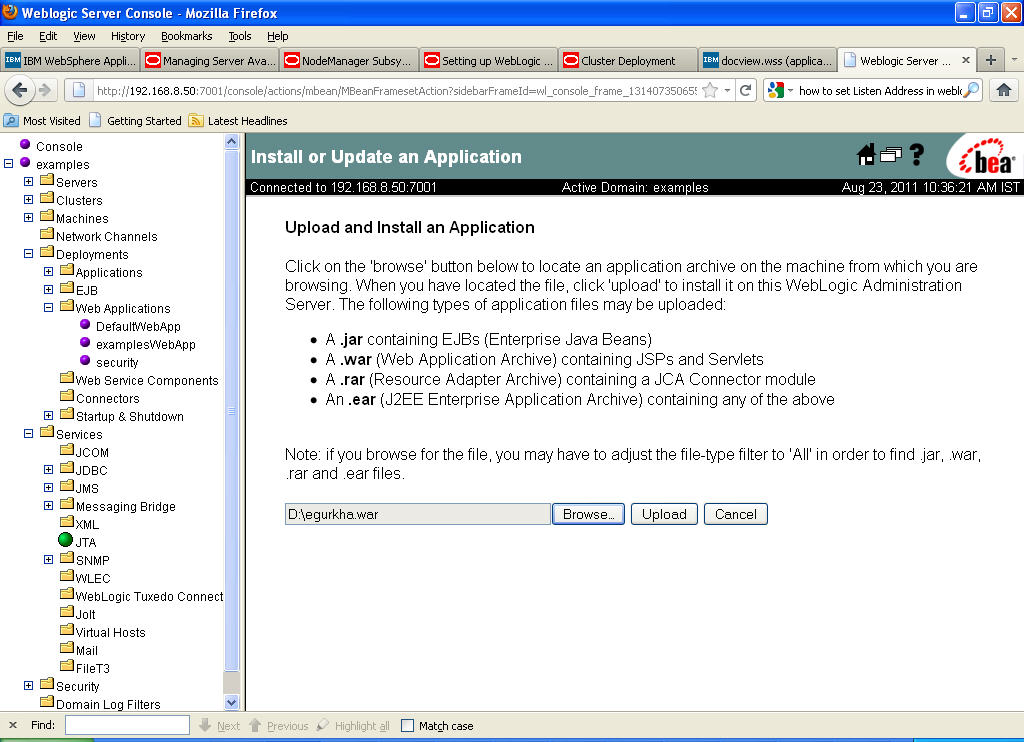
Task: Switch to NodeManager Subsy... tab
Action: [349, 60]
